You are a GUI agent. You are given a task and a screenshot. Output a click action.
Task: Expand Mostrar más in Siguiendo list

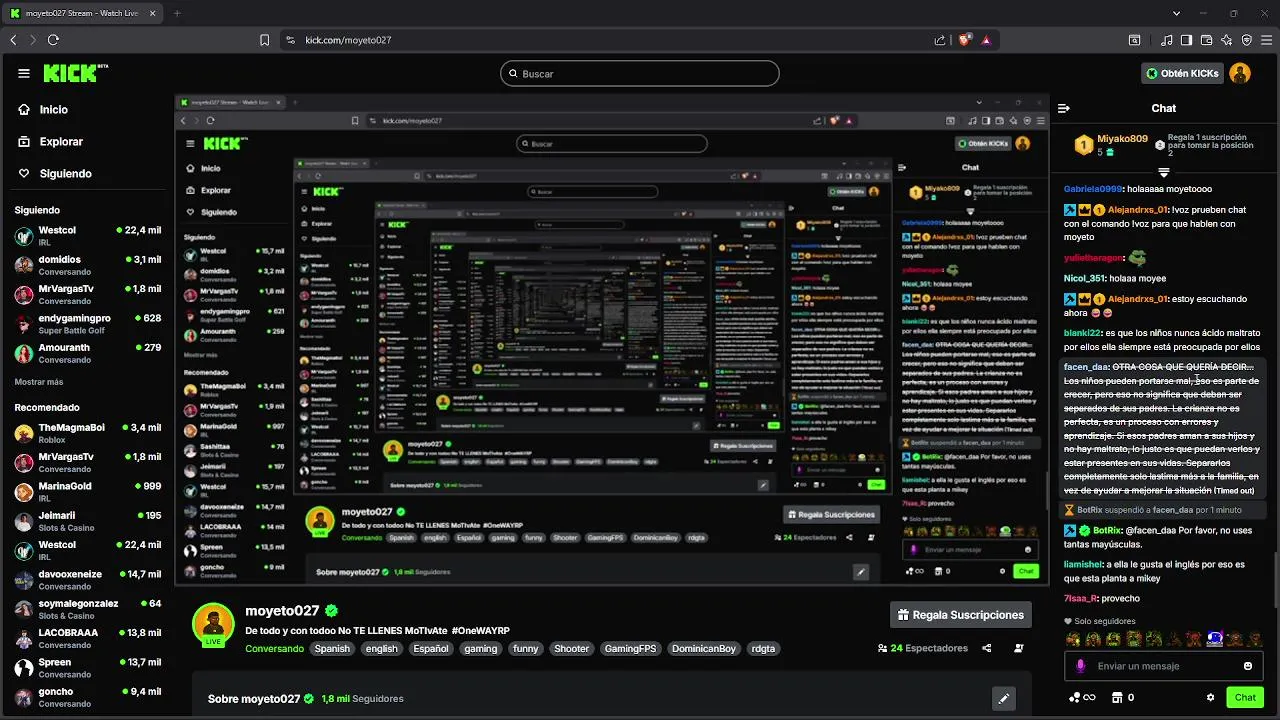[38, 382]
